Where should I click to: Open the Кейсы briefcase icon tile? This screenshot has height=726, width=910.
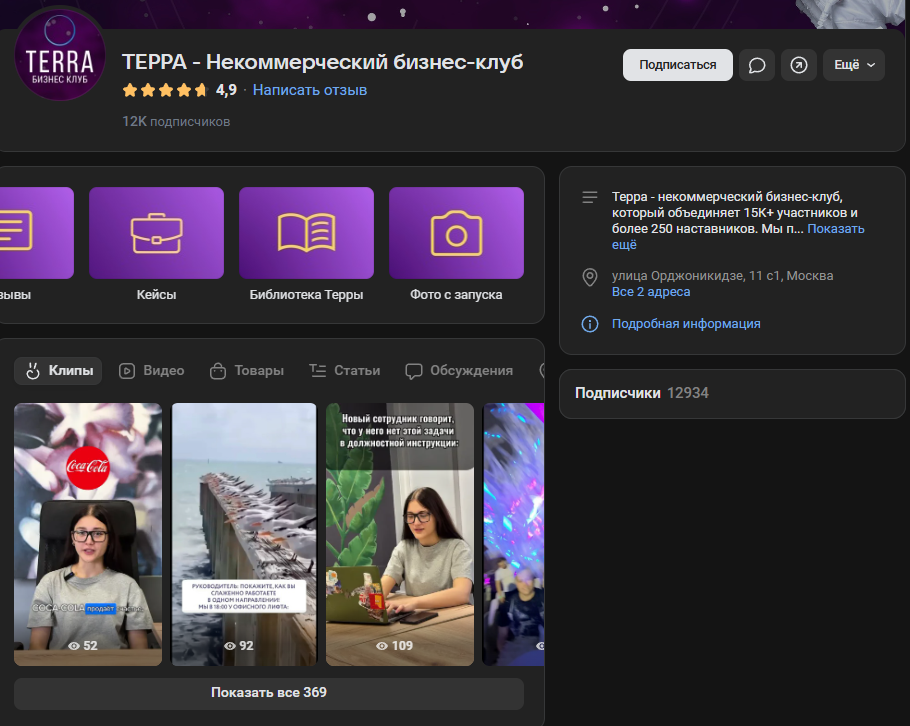tap(156, 233)
